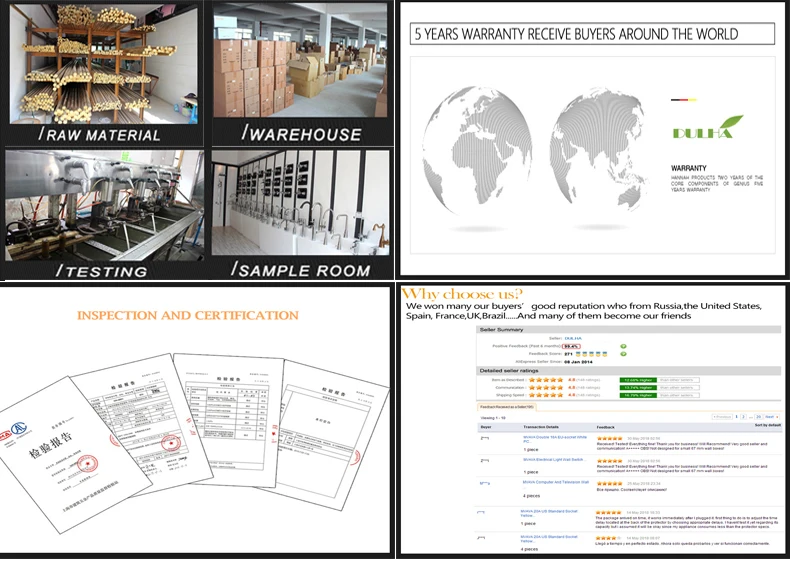Open the third certificate with table
This screenshot has height=573, width=790.
tap(231, 419)
